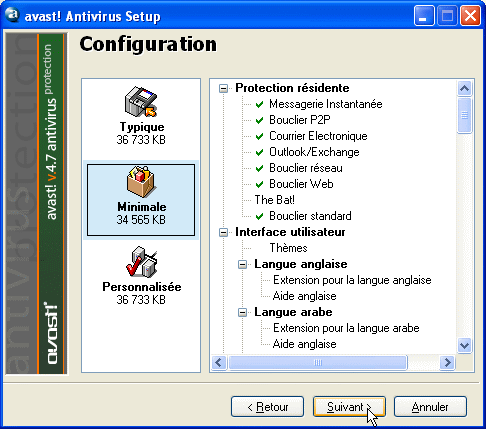The image size is (486, 429).
Task: Choose the Minimale package box icon
Action: click(141, 182)
